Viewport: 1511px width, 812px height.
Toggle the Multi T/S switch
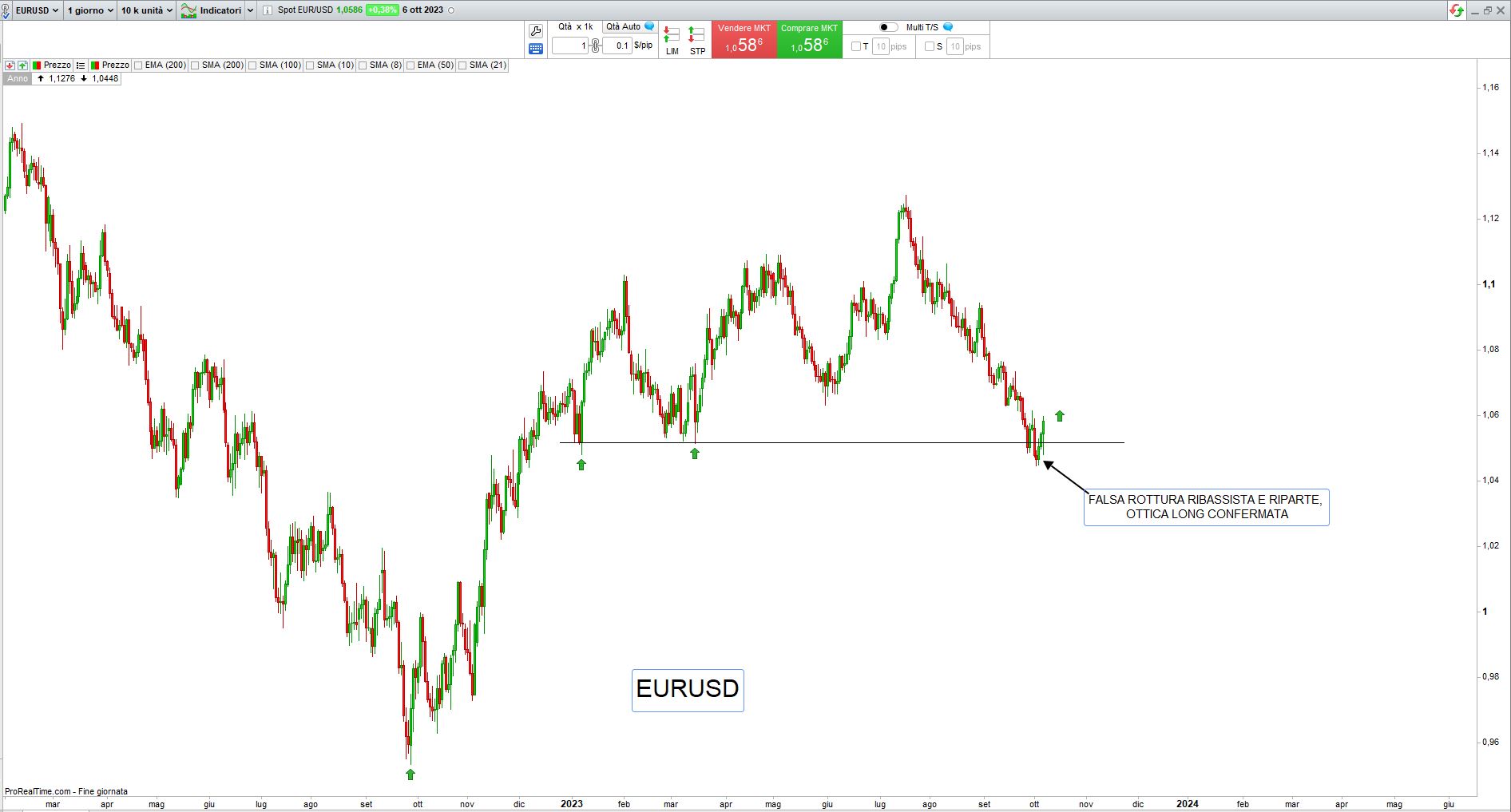(x=888, y=27)
